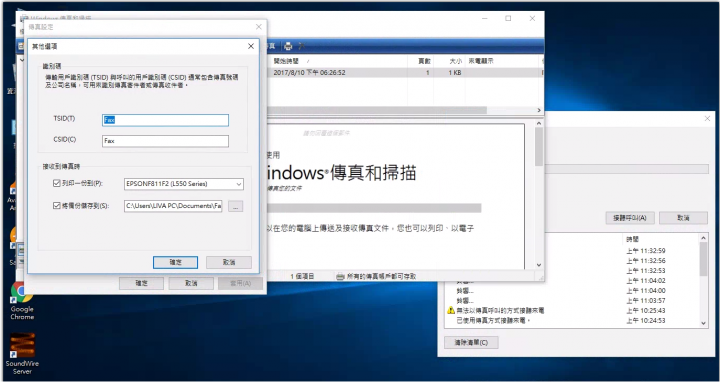The height and width of the screenshot is (382, 720).
Task: Open the EPSONF811F2 (L550 Series) printer dropdown
Action: pyautogui.click(x=184, y=184)
